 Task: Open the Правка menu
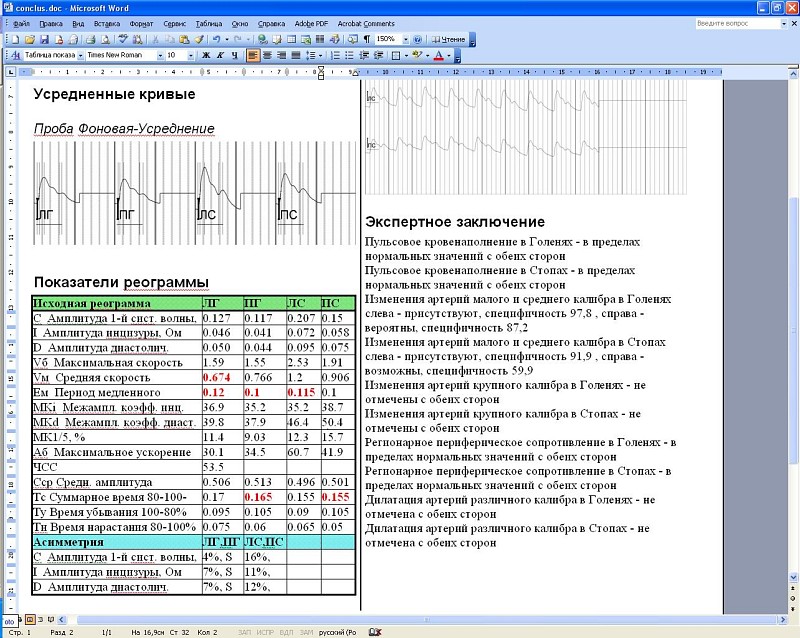tap(51, 23)
